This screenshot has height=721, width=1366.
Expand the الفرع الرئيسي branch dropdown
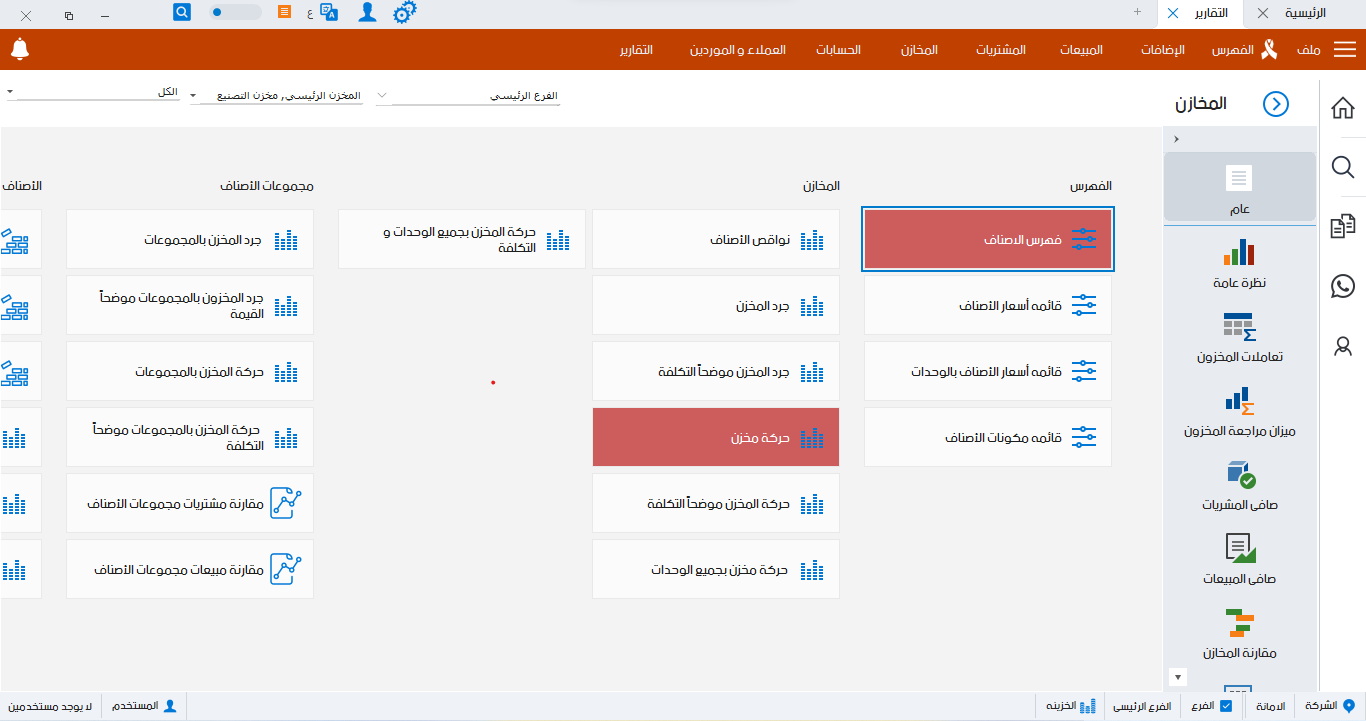384,96
